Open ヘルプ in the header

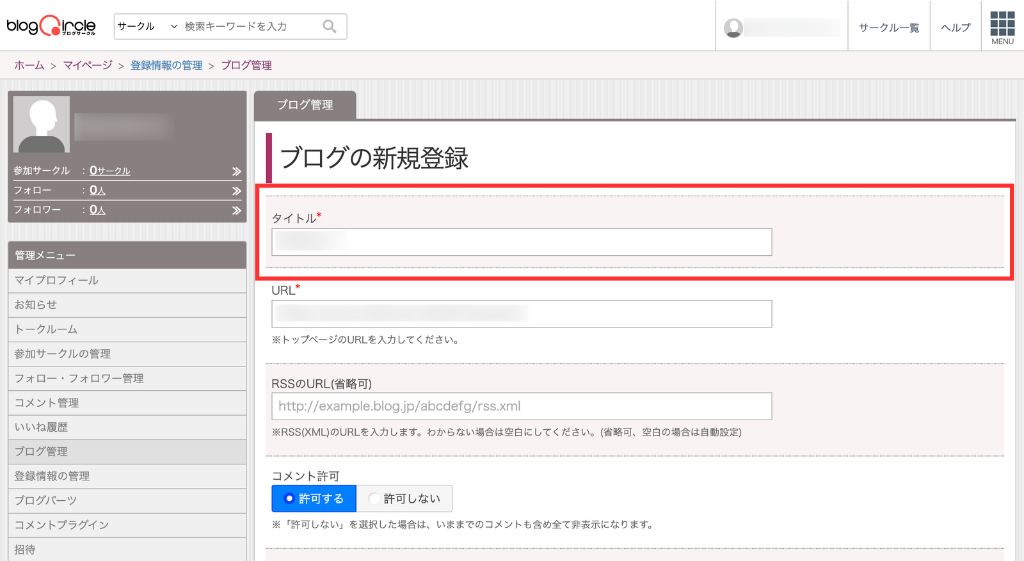click(x=955, y=27)
